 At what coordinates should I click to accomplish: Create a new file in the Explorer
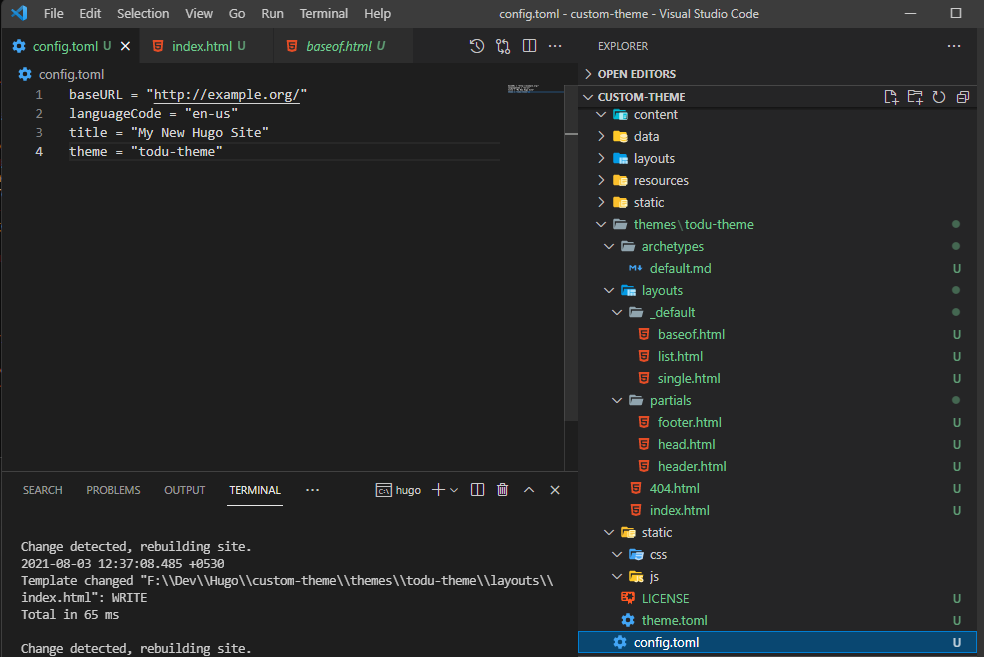click(891, 96)
